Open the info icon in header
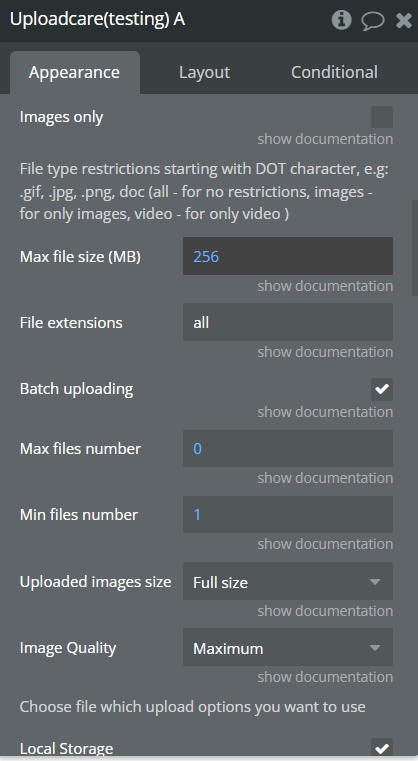418x761 pixels. pyautogui.click(x=341, y=20)
